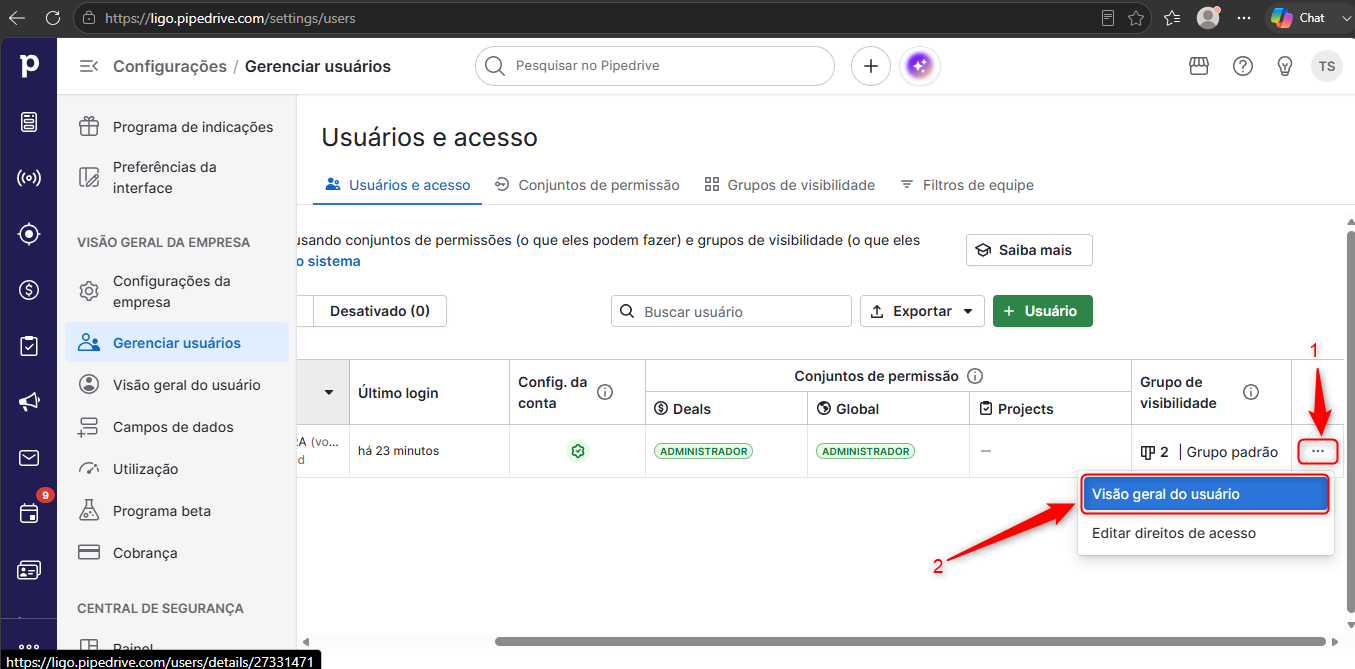This screenshot has width=1355, height=669.
Task: Switch to Filtros de equipe tab
Action: click(967, 185)
